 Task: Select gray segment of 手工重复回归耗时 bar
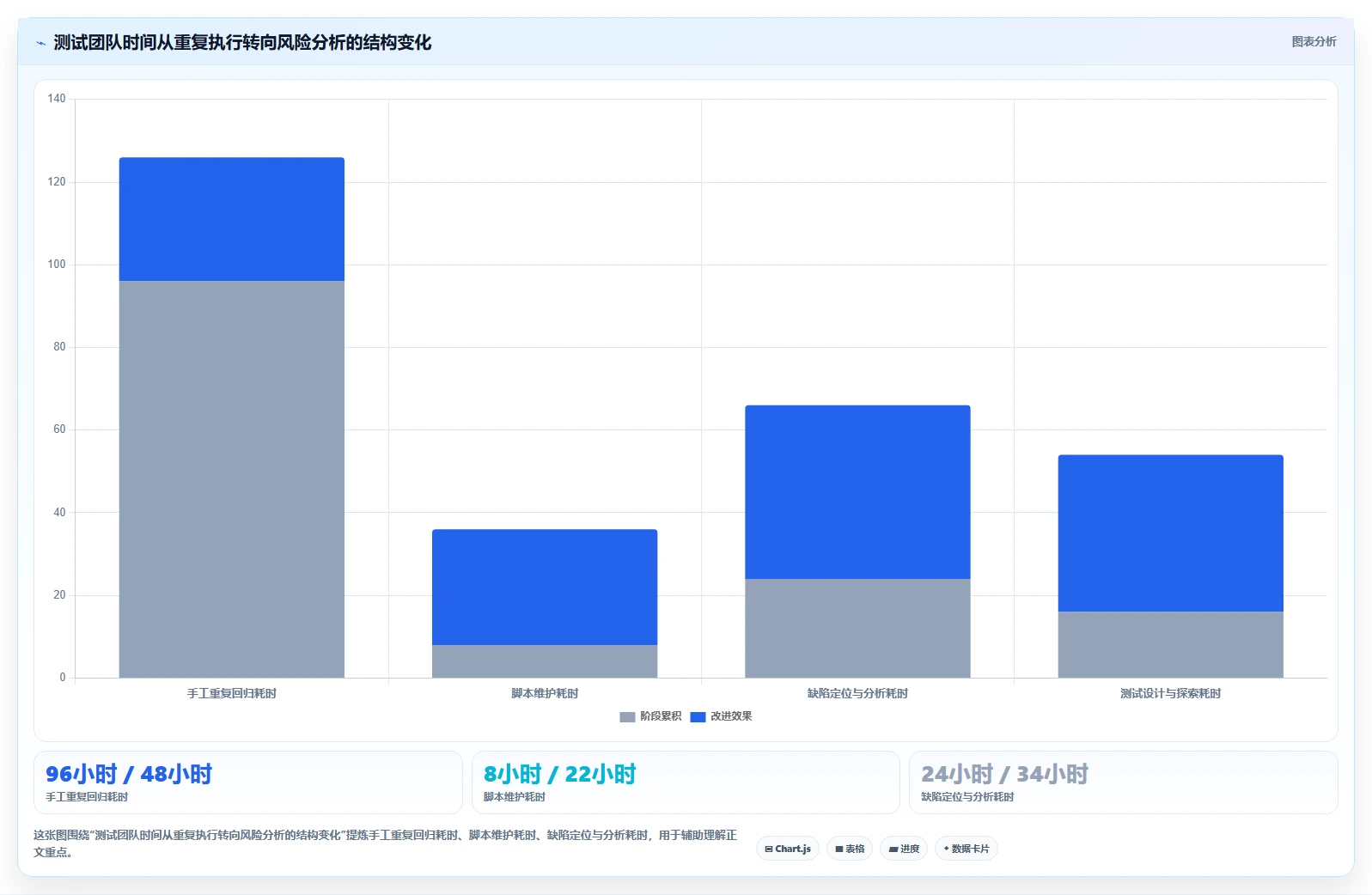click(x=232, y=479)
